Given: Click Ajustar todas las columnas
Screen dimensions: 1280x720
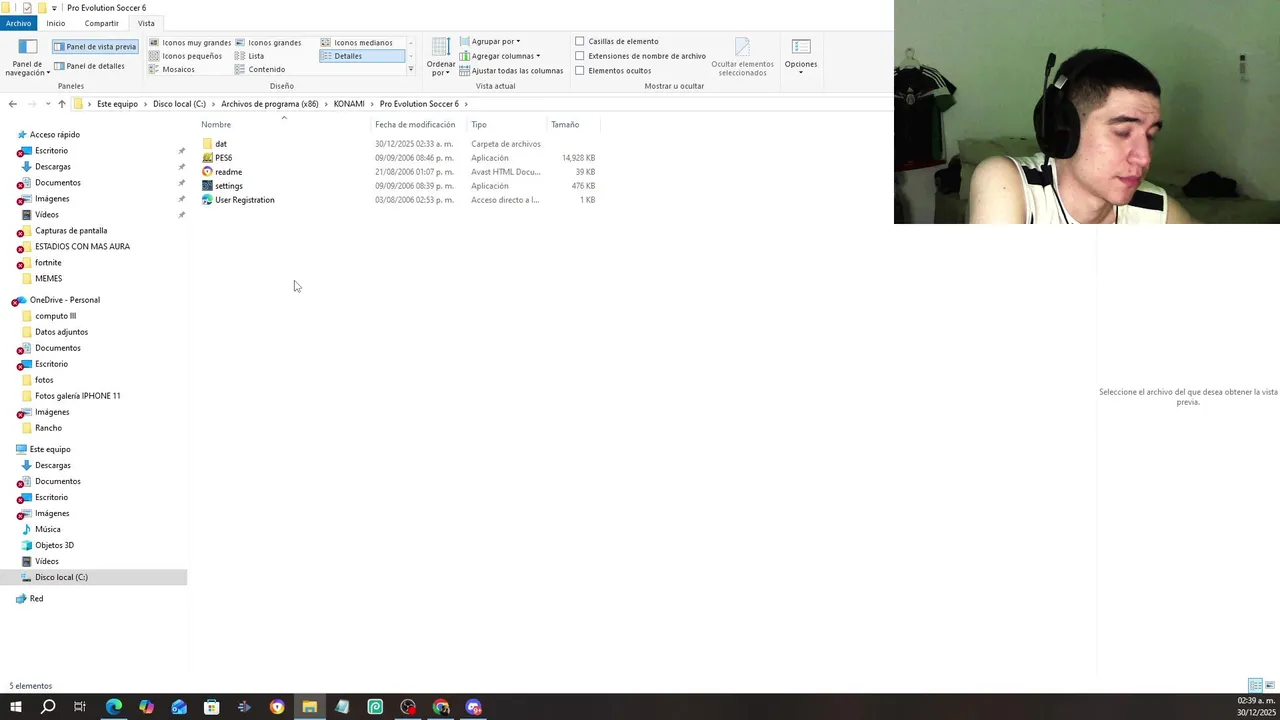Looking at the screenshot, I should click(x=511, y=71).
